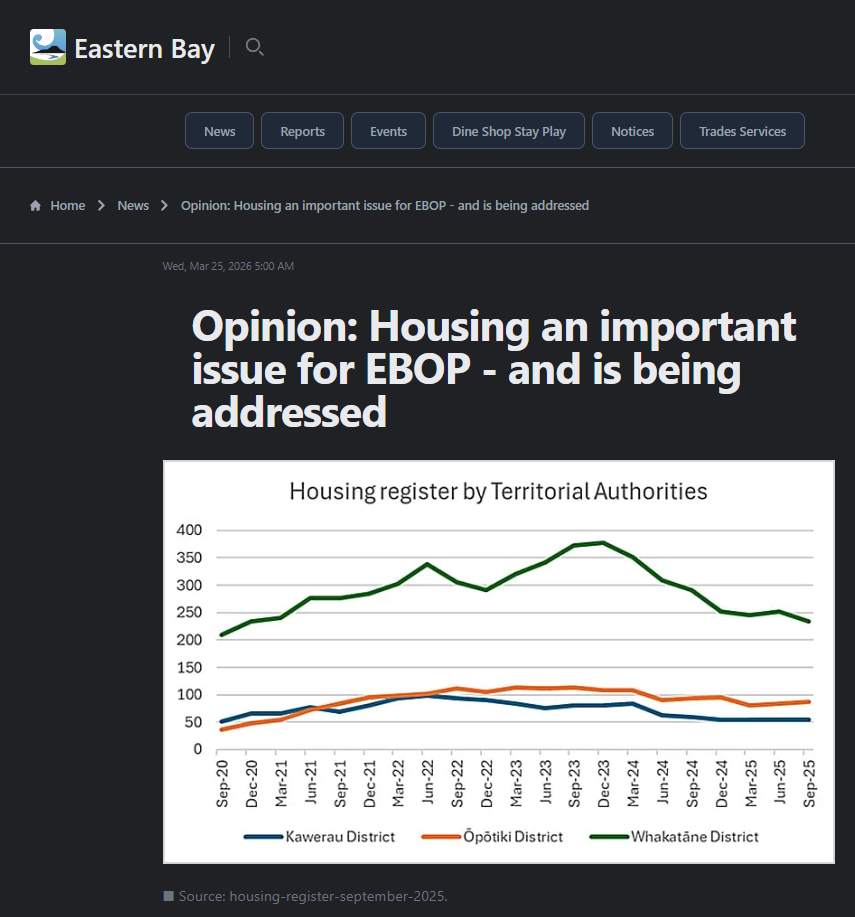Click the Ōpōtiki District legend label
The image size is (855, 917).
click(513, 837)
